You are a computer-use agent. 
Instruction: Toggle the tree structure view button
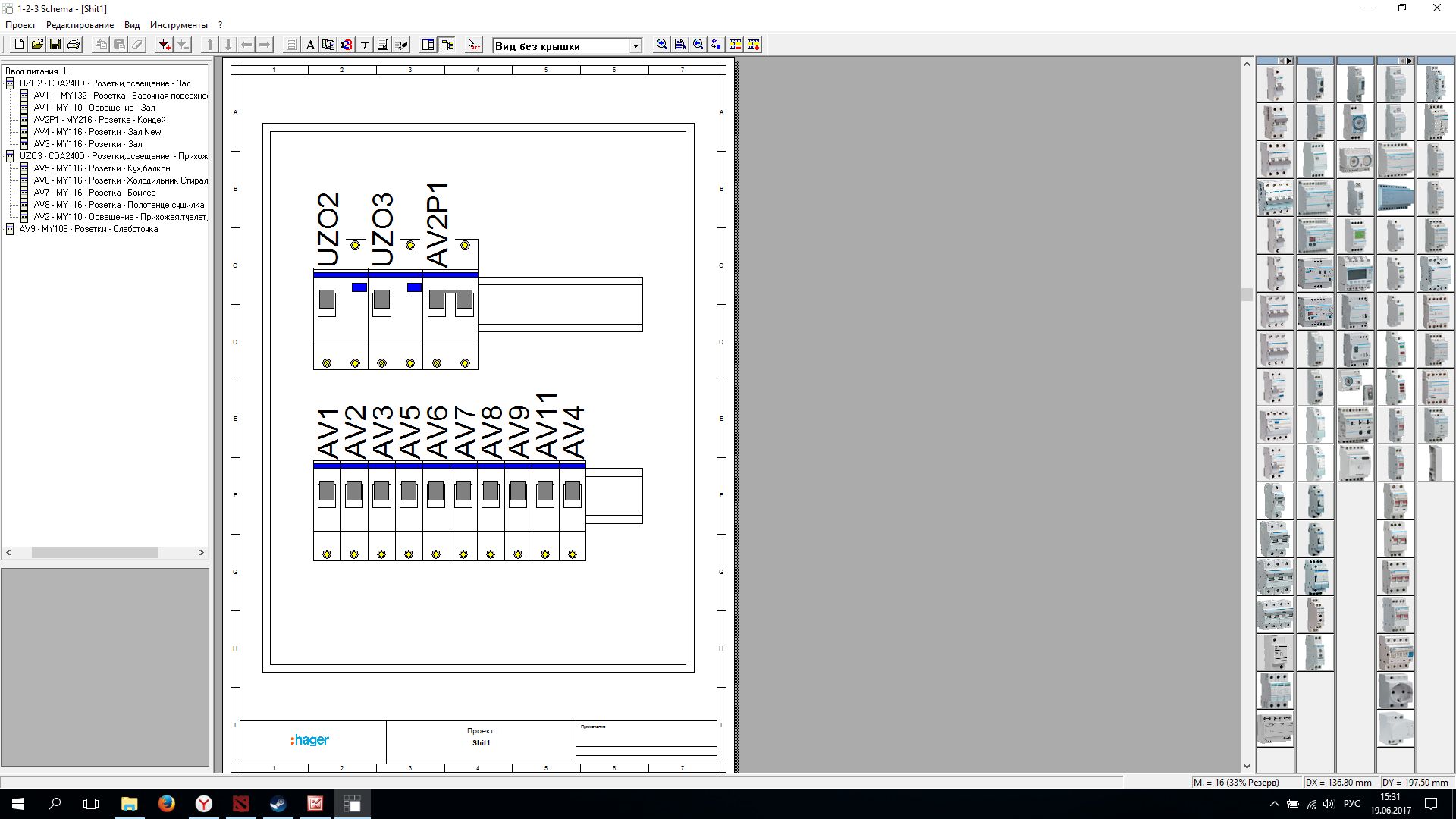(x=447, y=45)
